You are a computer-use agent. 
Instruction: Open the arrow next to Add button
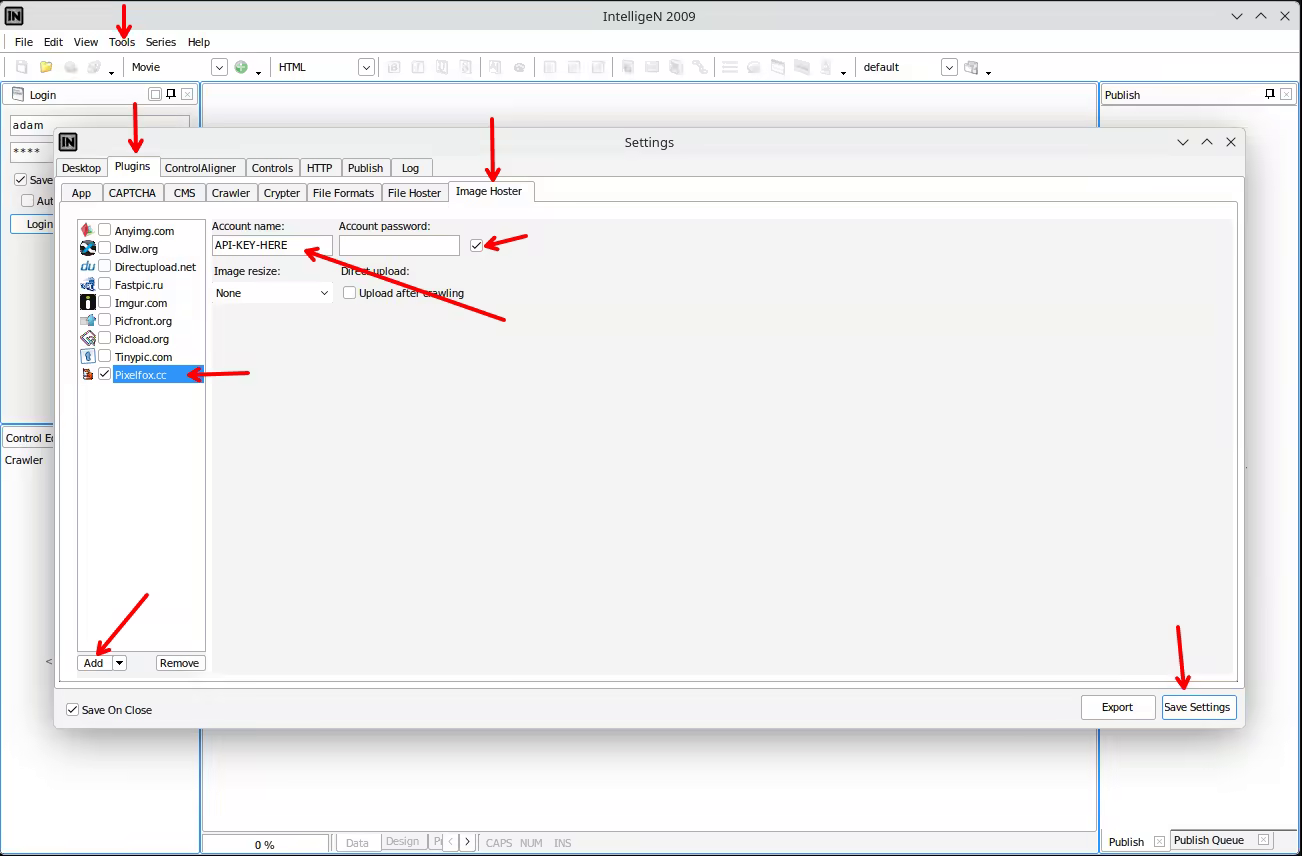(x=119, y=663)
